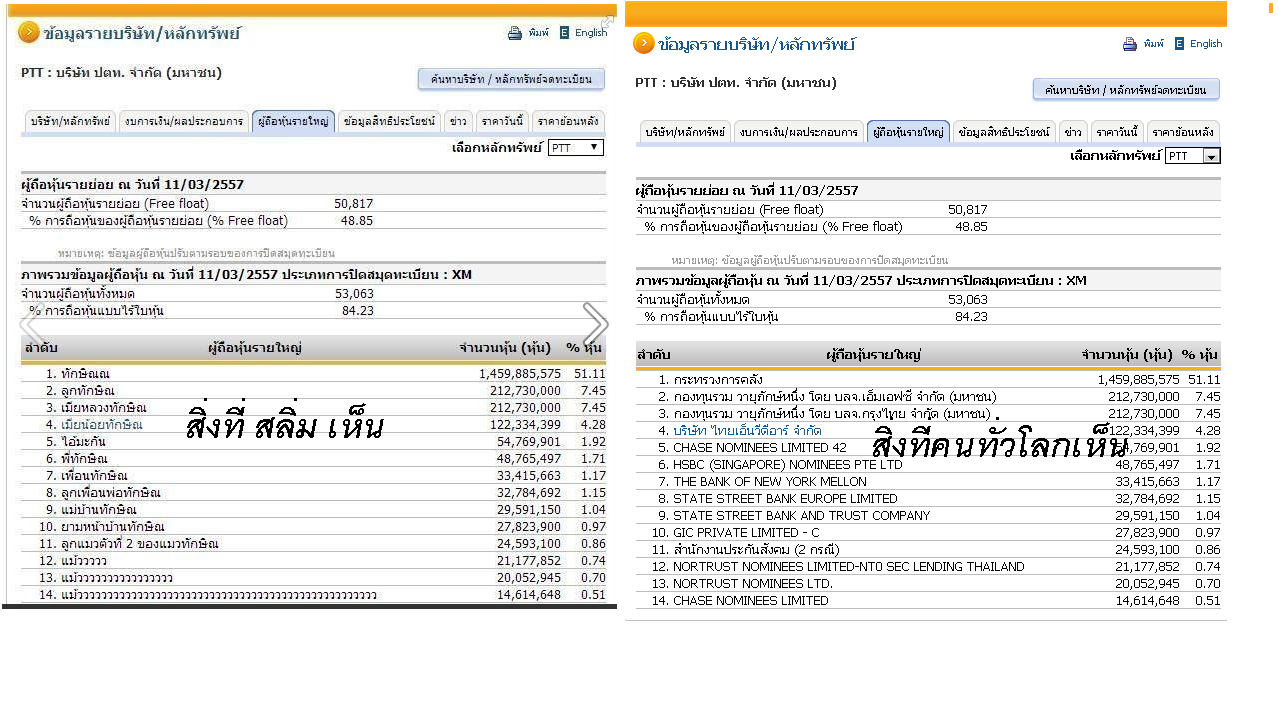Image resolution: width=1278 pixels, height=724 pixels.
Task: Open บริษัท/หลักทรัพย์ tab in left screenshot
Action: coord(70,121)
